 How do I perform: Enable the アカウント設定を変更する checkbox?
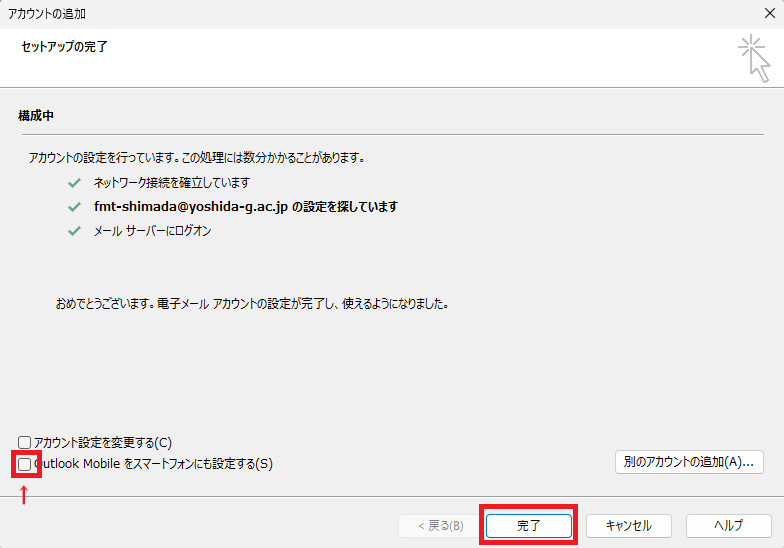point(25,442)
